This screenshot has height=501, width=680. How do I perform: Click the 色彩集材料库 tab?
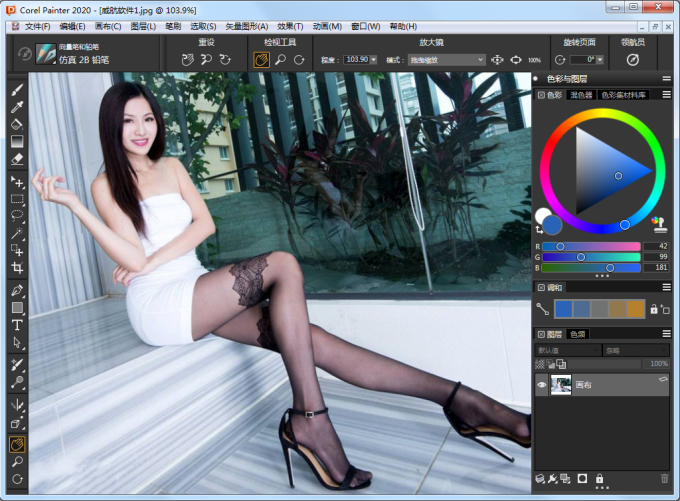623,95
